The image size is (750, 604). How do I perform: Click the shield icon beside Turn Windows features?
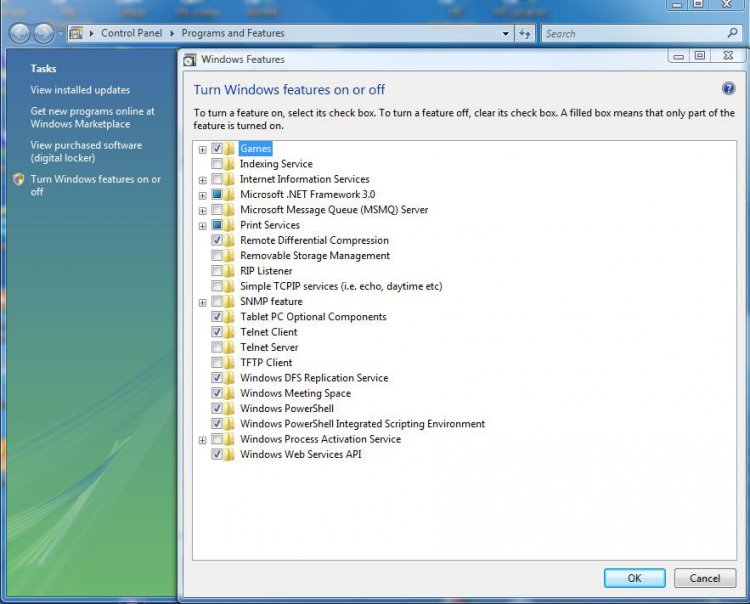(19, 179)
